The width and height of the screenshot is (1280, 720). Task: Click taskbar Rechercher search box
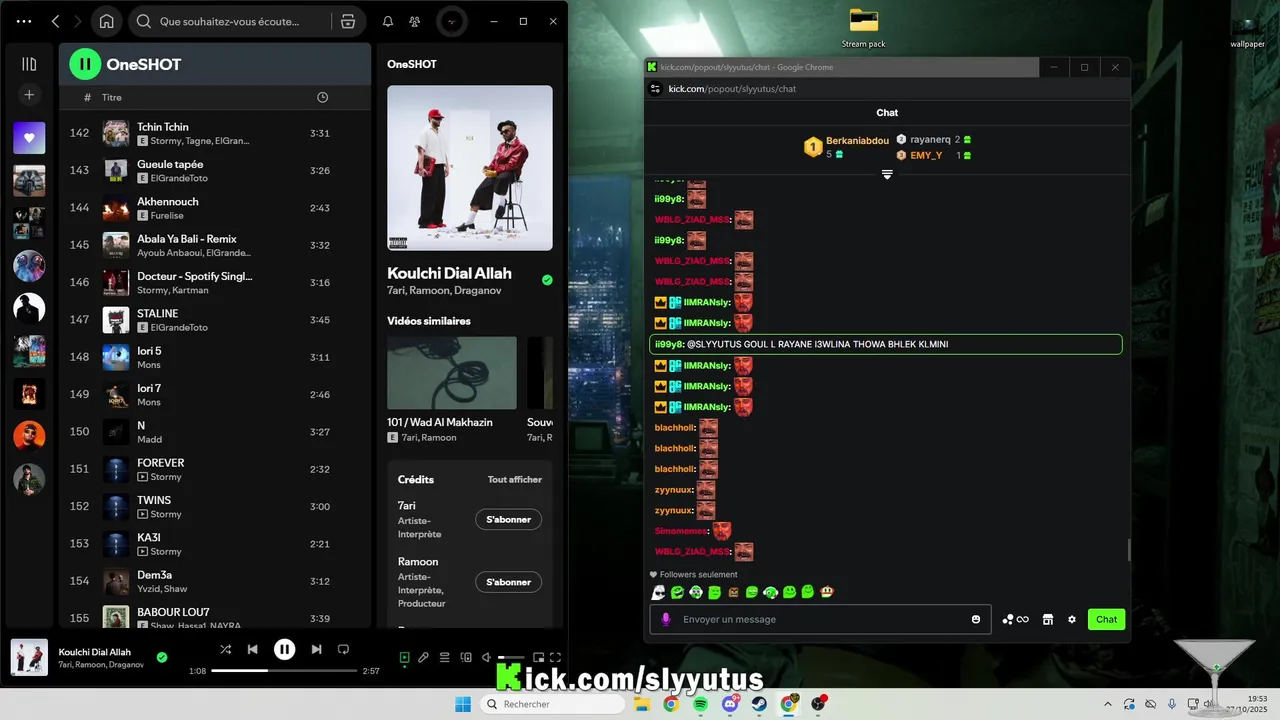pos(551,704)
